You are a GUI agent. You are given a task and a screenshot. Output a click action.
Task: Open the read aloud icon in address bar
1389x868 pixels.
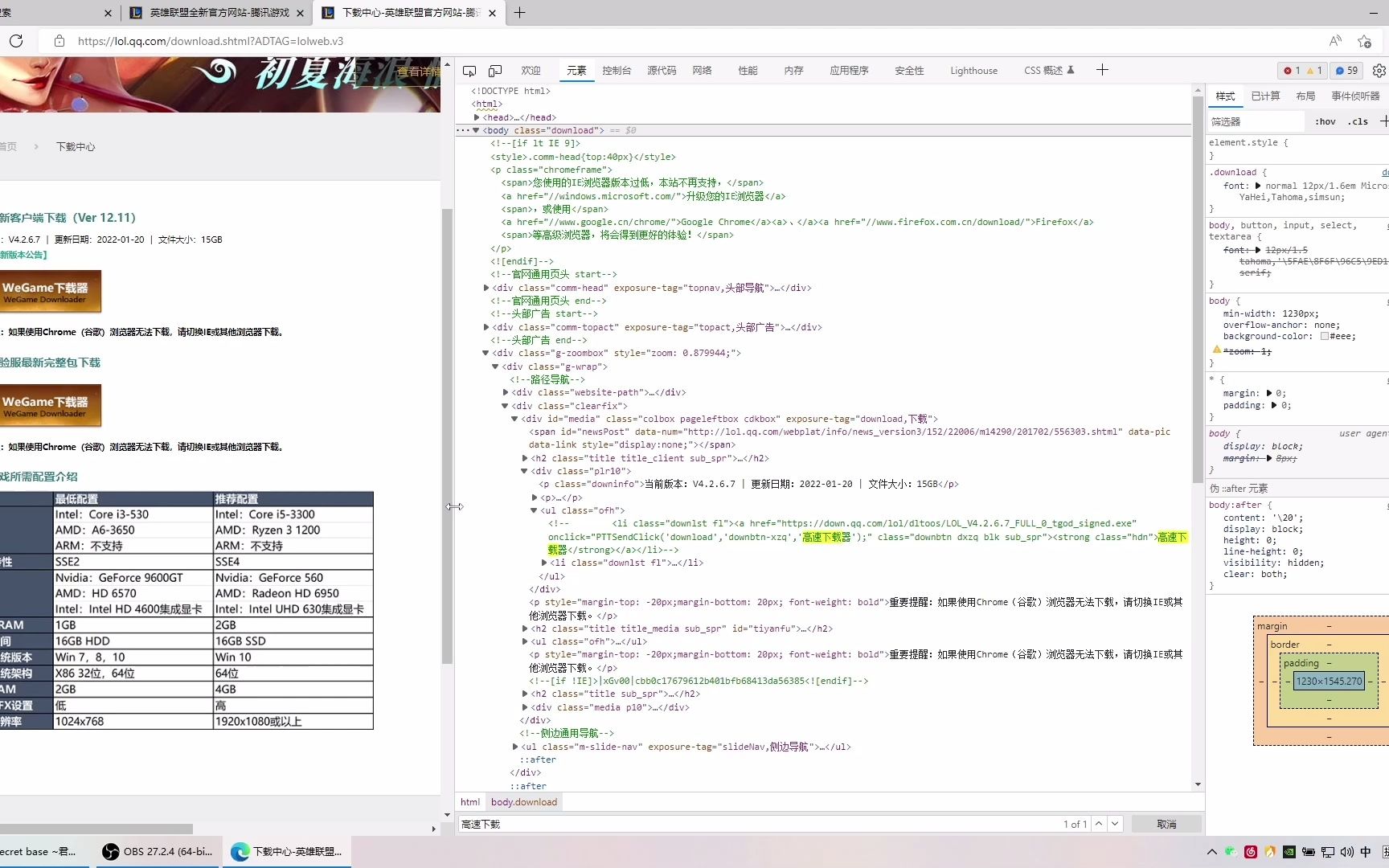tap(1335, 41)
